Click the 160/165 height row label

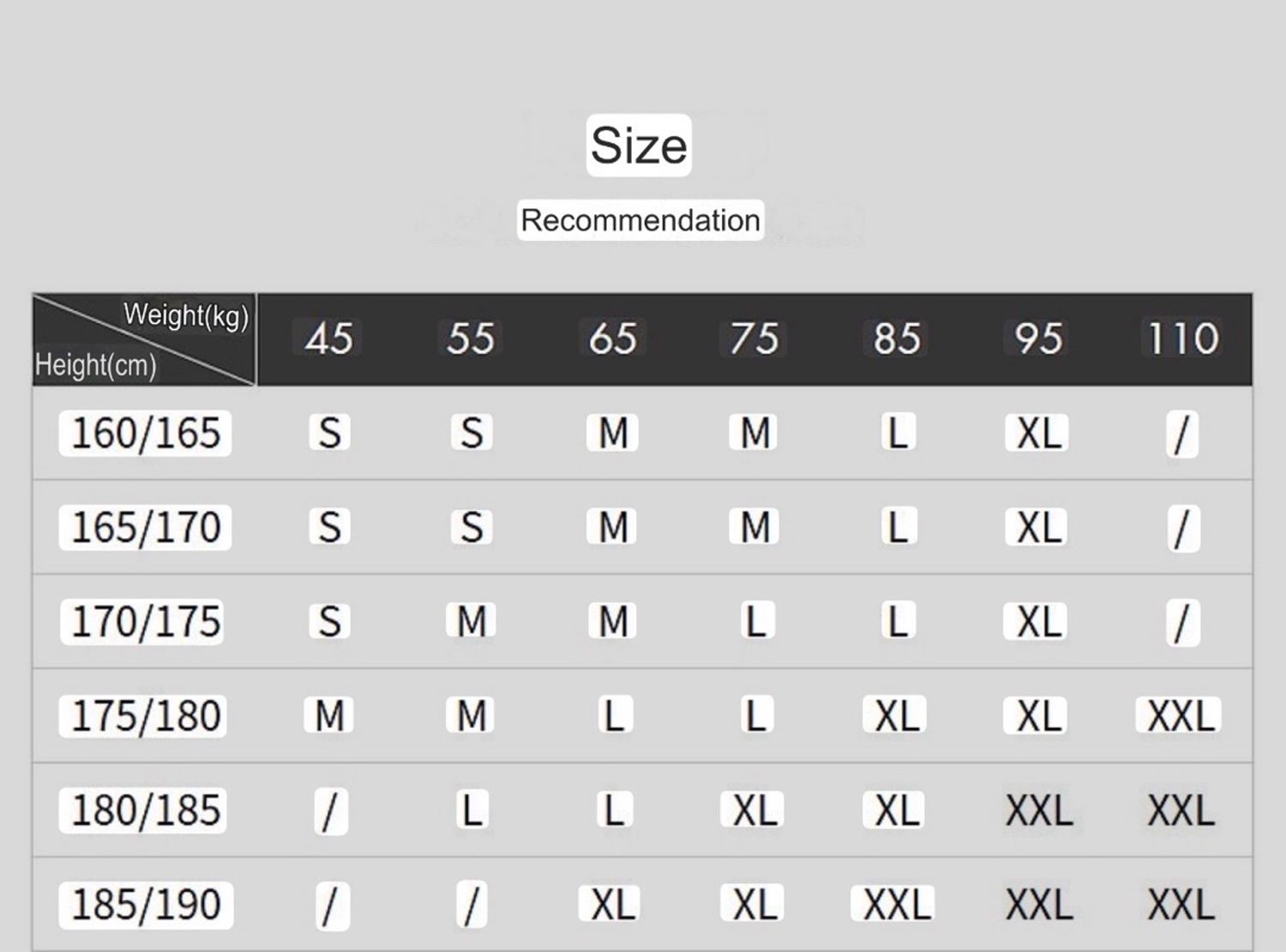coord(146,433)
